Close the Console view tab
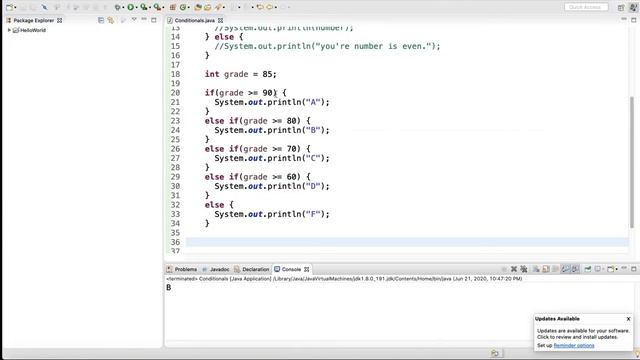640x360 pixels. pos(307,269)
